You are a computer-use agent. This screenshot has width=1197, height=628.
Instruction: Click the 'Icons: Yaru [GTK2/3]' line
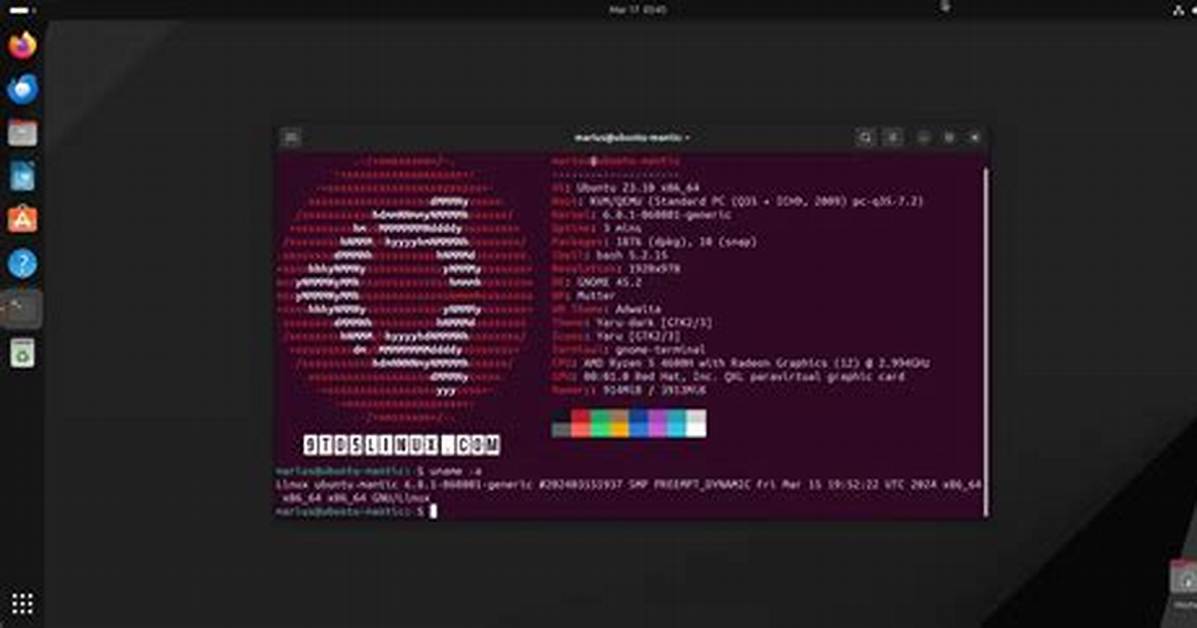click(x=616, y=337)
